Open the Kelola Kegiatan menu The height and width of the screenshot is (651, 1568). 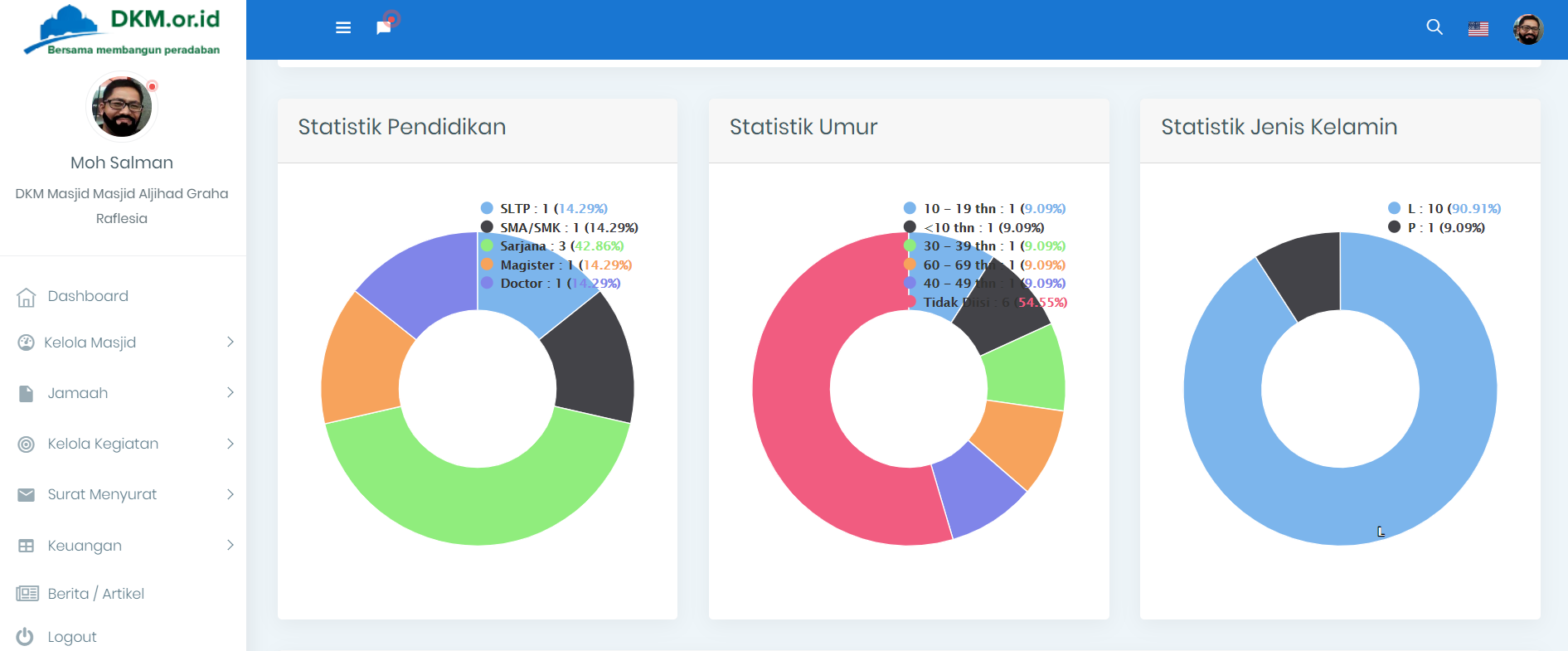pyautogui.click(x=103, y=445)
